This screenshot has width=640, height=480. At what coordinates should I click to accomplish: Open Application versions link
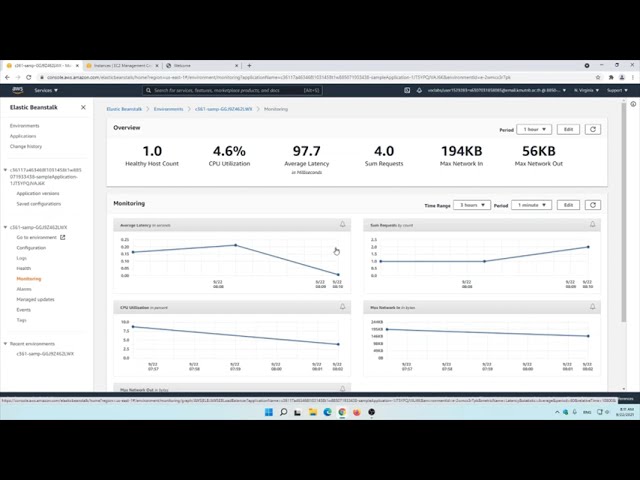[38, 193]
